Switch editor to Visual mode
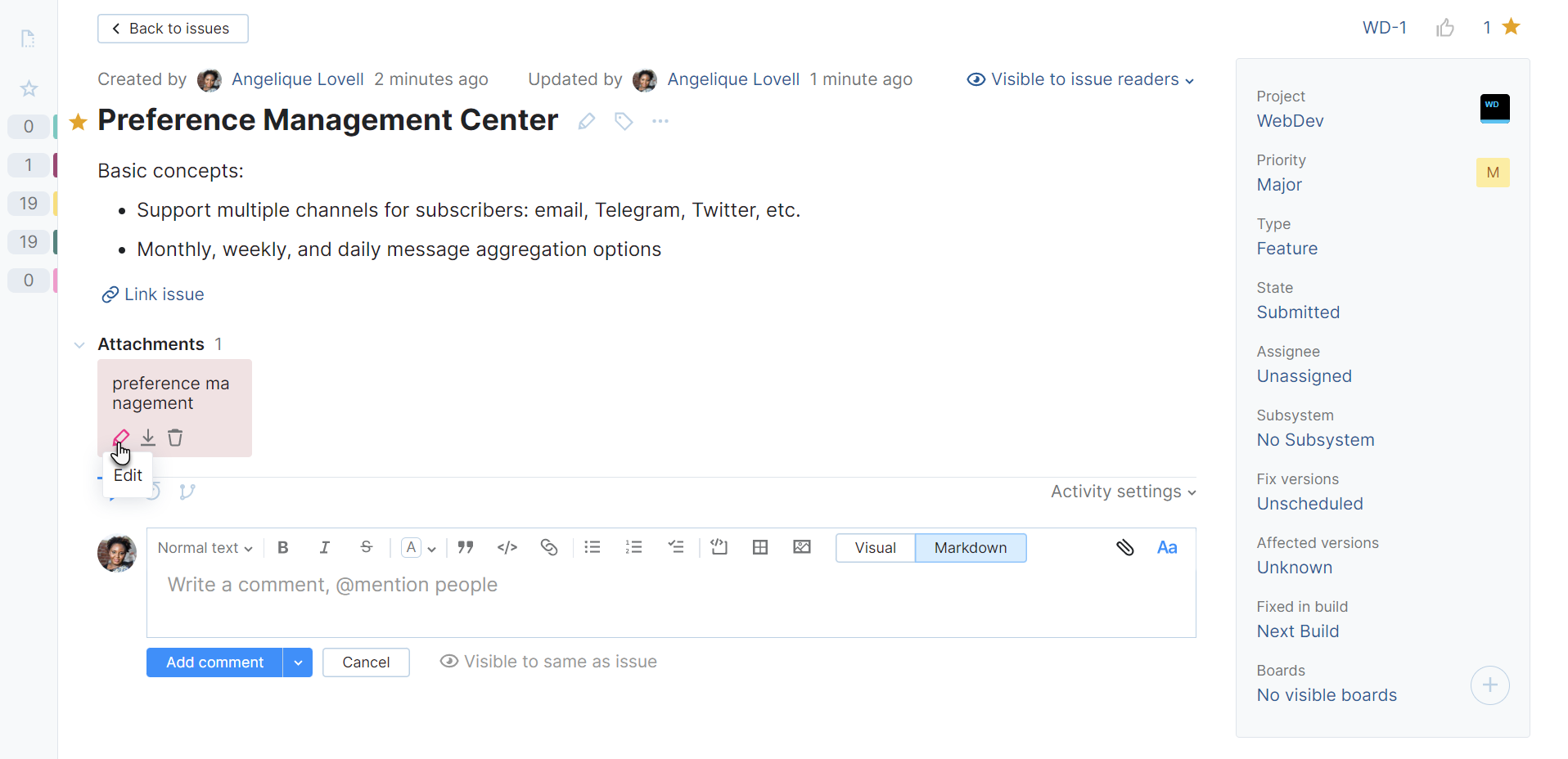The image size is (1568, 759). (875, 548)
